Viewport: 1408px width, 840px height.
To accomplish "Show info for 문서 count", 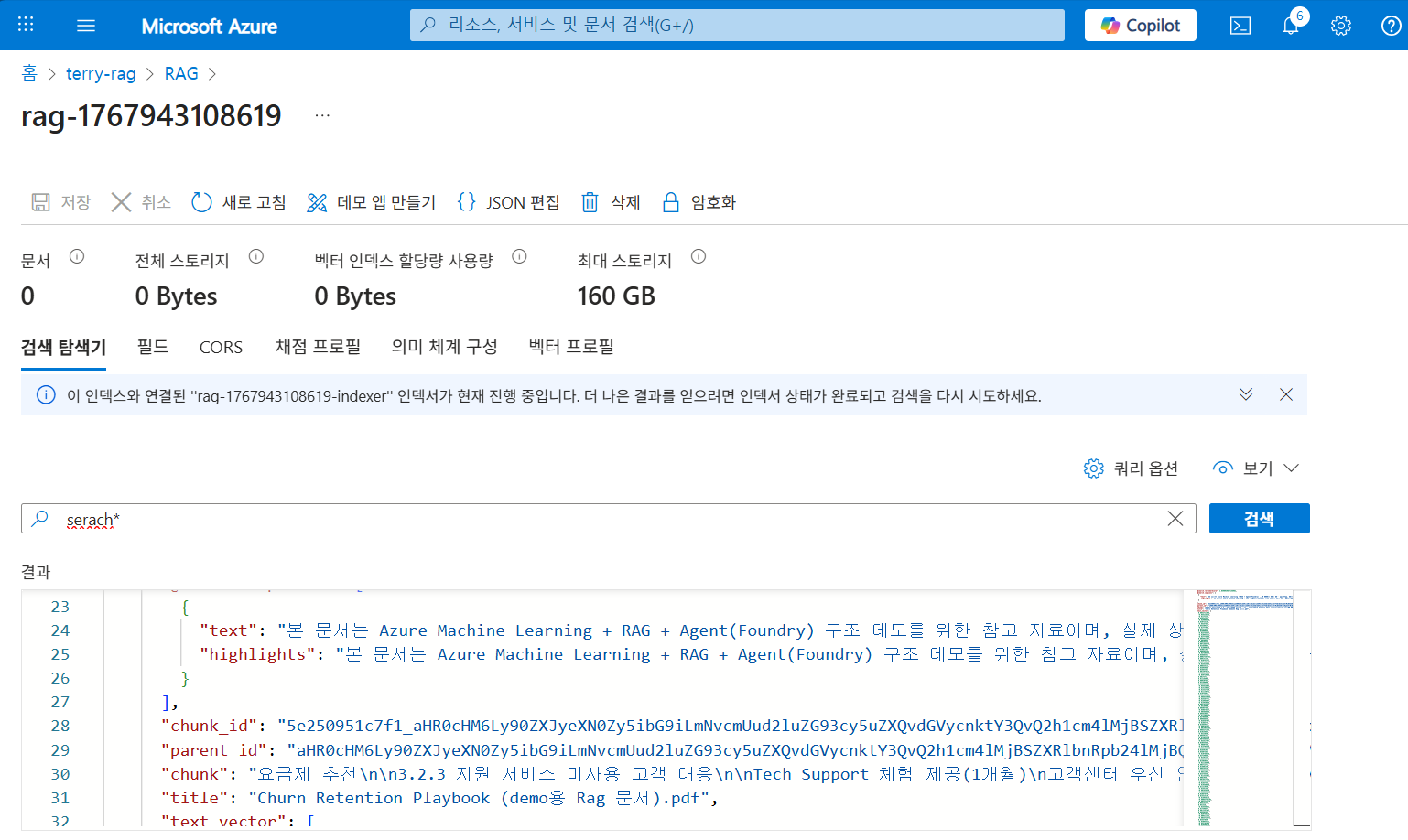I will click(x=77, y=257).
